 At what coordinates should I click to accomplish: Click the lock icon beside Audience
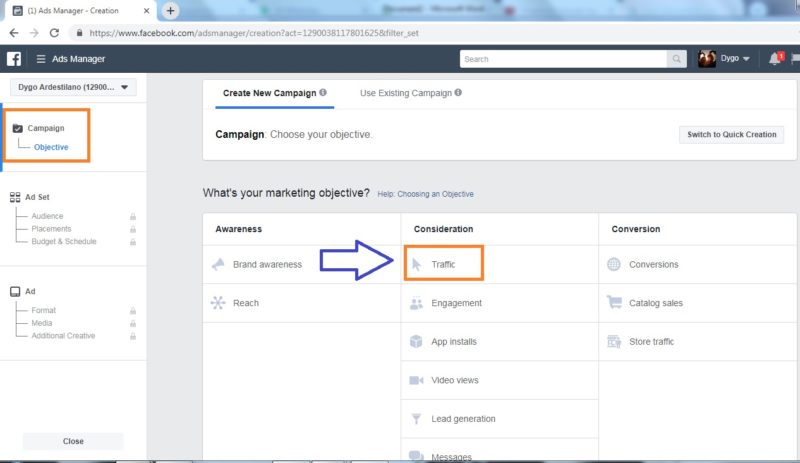[133, 216]
